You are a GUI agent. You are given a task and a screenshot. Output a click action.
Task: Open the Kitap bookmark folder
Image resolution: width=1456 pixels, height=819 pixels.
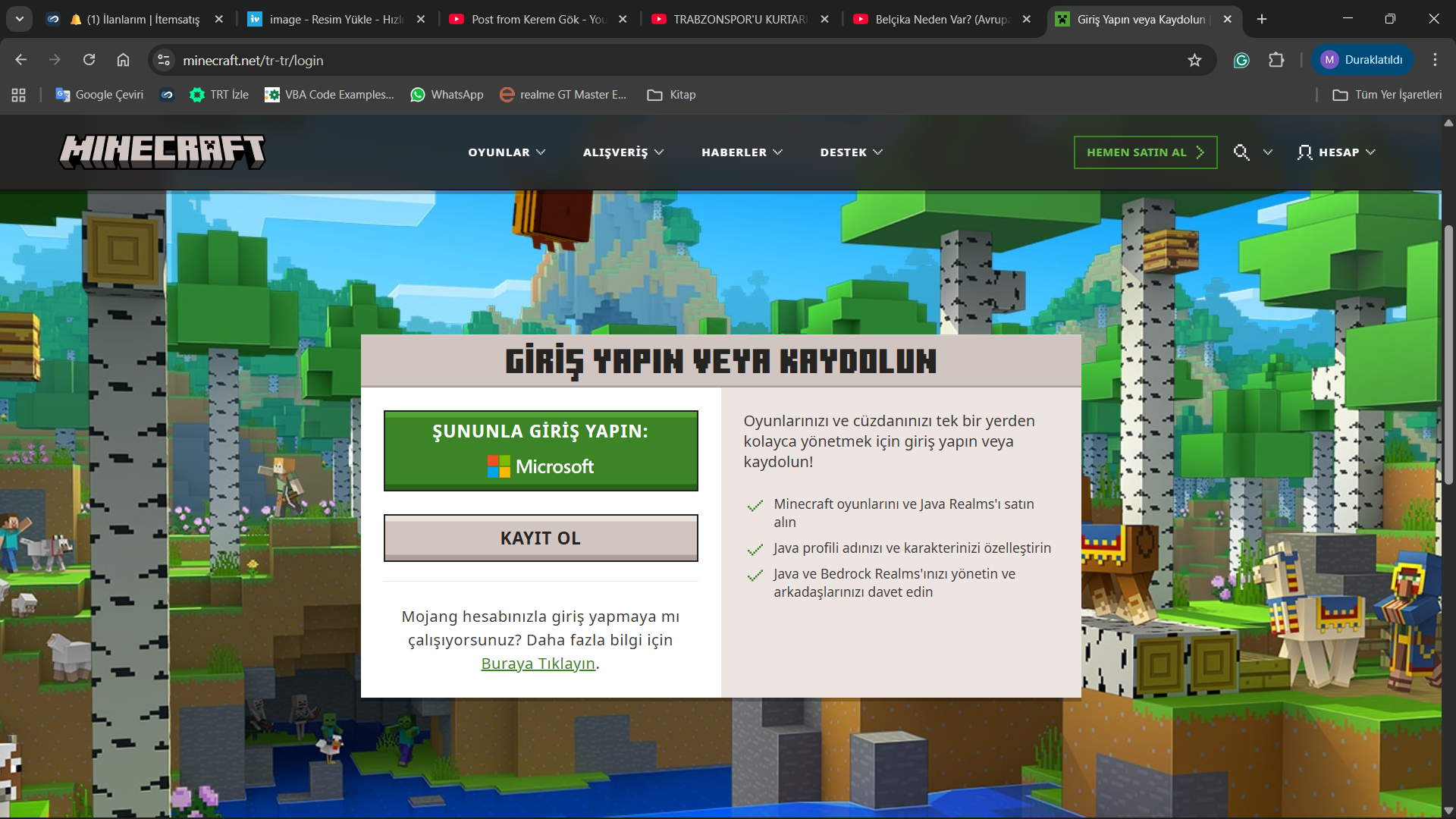[x=671, y=95]
